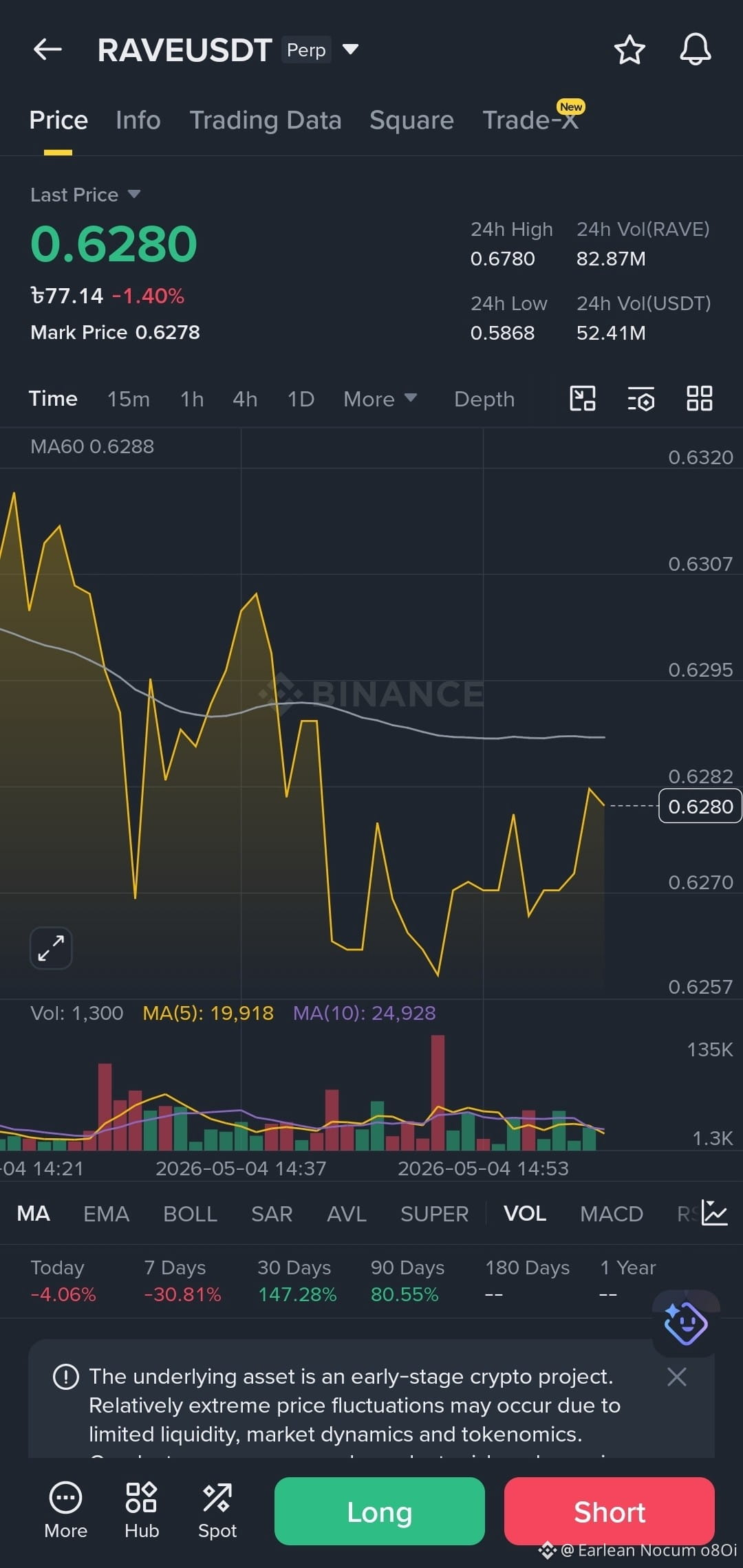Tap the early-stage crypto warning text
Screen dimensions: 743x1568
355,1405
